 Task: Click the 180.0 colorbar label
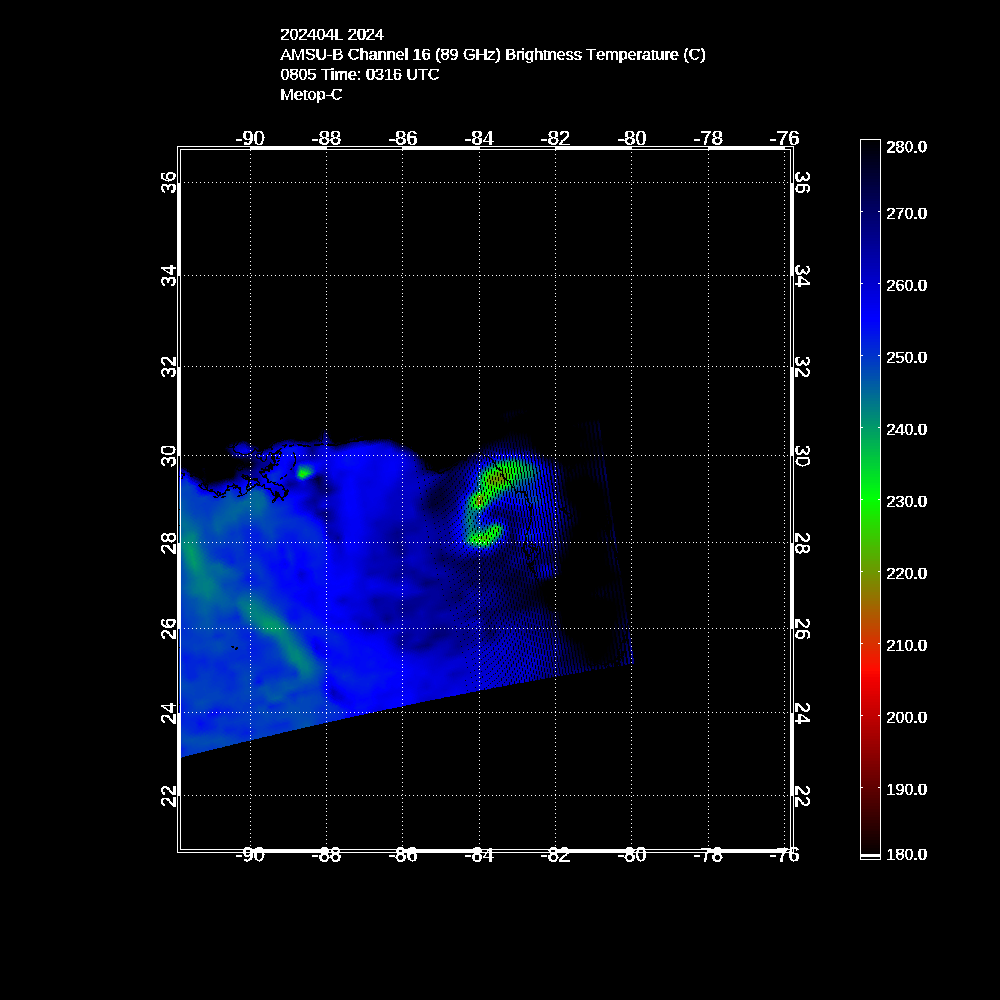[x=907, y=854]
